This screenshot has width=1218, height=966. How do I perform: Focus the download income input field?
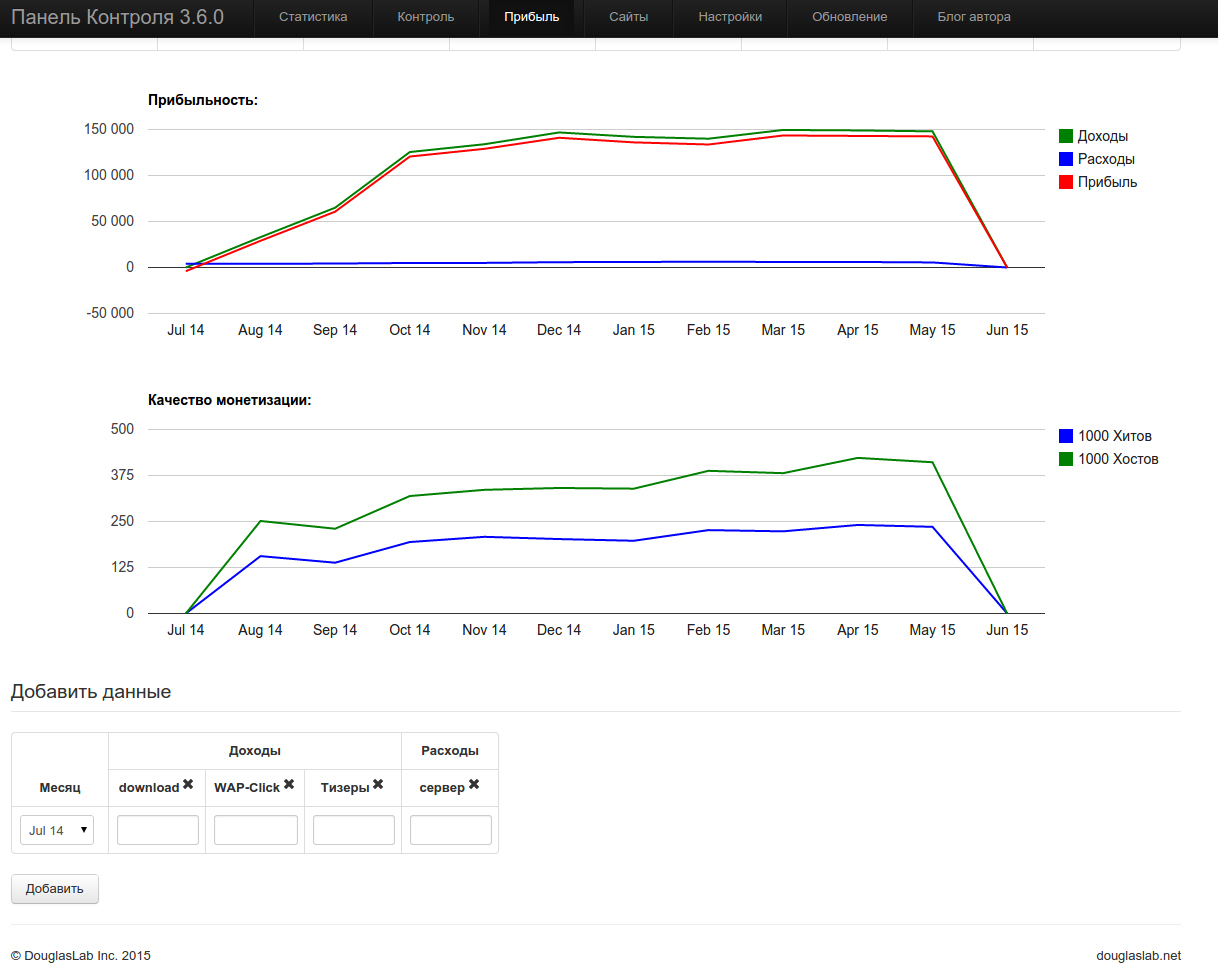click(x=158, y=830)
